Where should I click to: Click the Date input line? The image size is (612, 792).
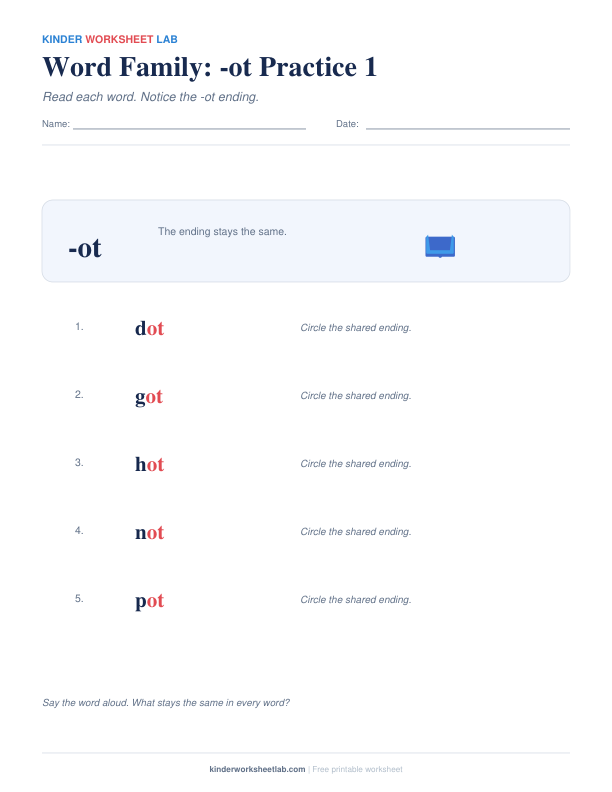[x=468, y=128]
